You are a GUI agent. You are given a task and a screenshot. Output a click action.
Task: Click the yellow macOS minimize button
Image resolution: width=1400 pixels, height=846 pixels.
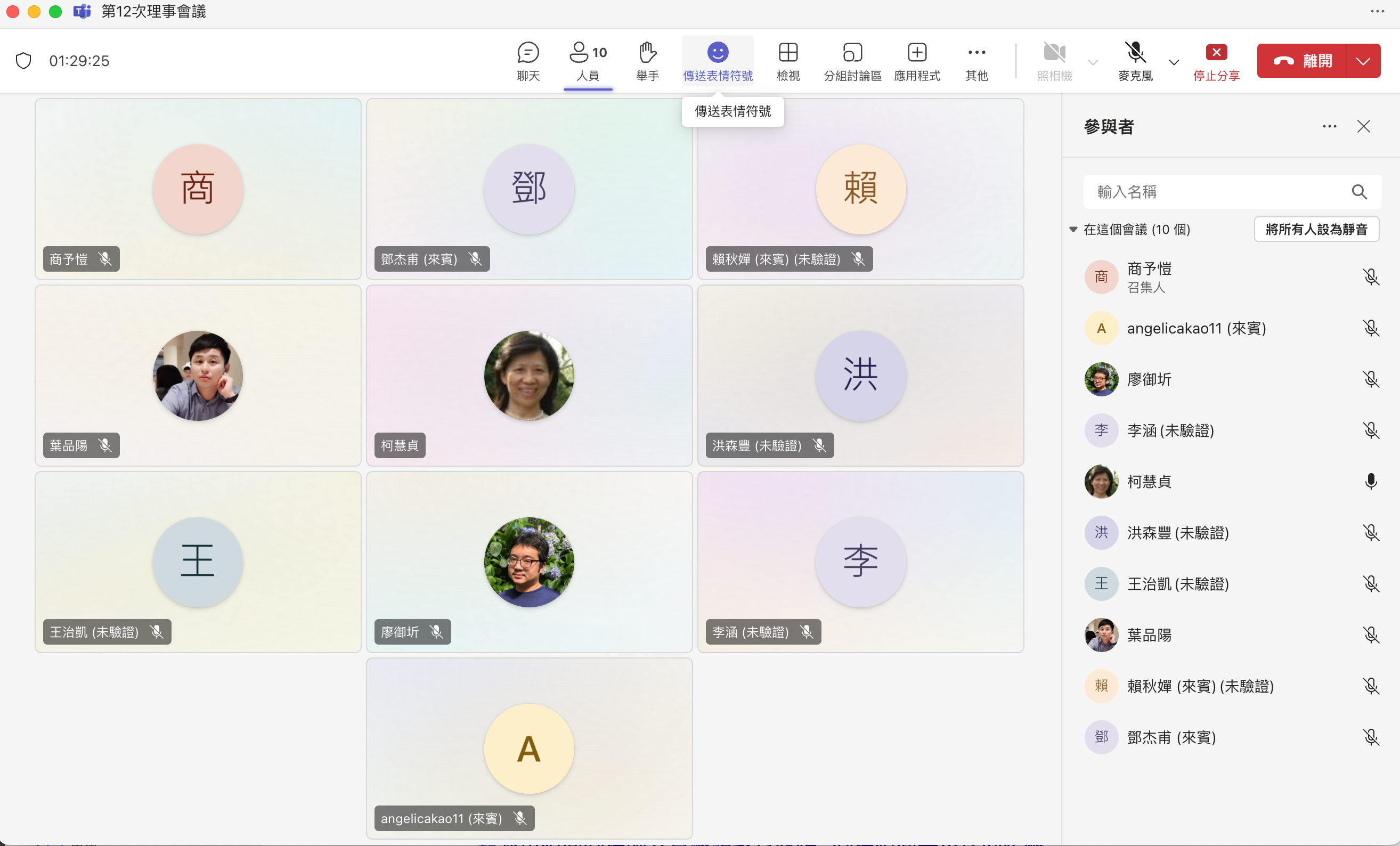click(34, 11)
